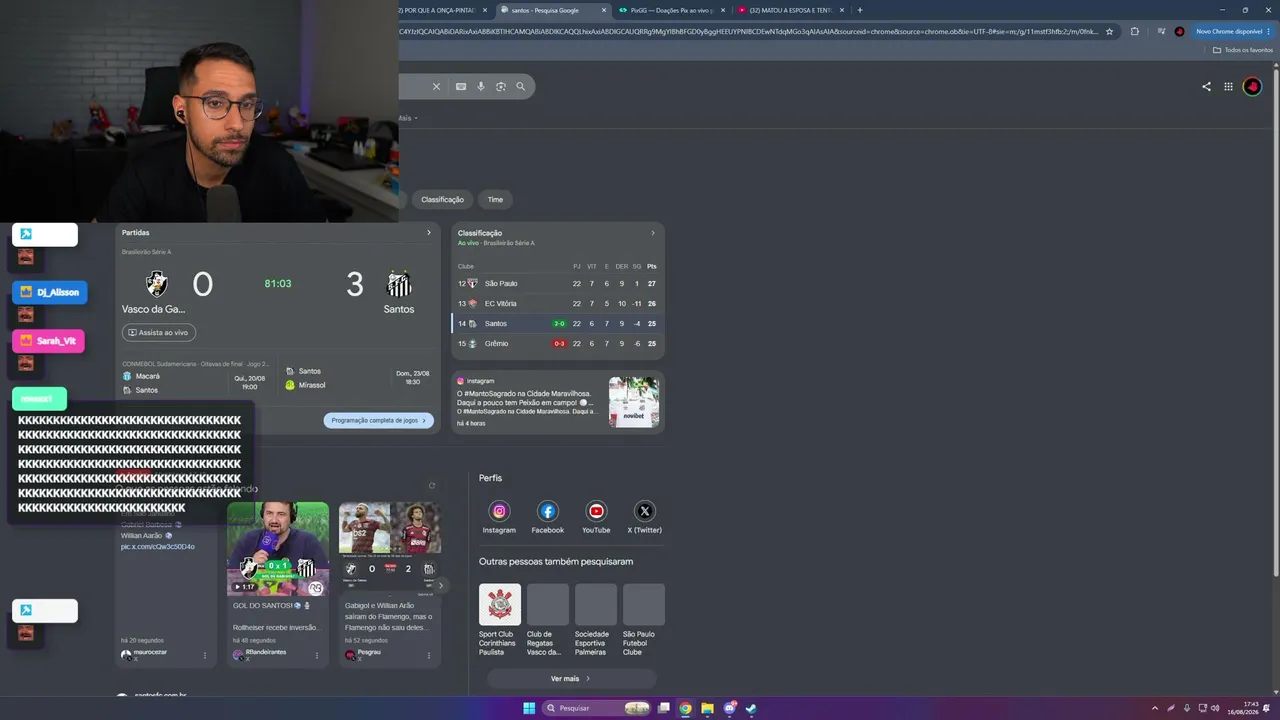Image resolution: width=1280 pixels, height=720 pixels.
Task: Switch to the "MATOU A ESPOSA" tab
Action: point(790,10)
